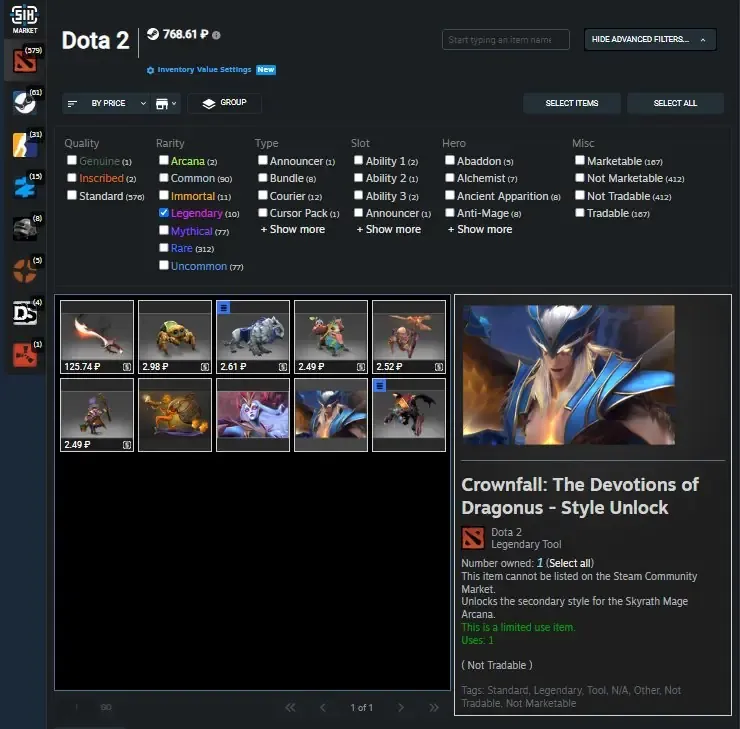Go to the first page double-arrow
The height and width of the screenshot is (729, 740).
pos(290,707)
